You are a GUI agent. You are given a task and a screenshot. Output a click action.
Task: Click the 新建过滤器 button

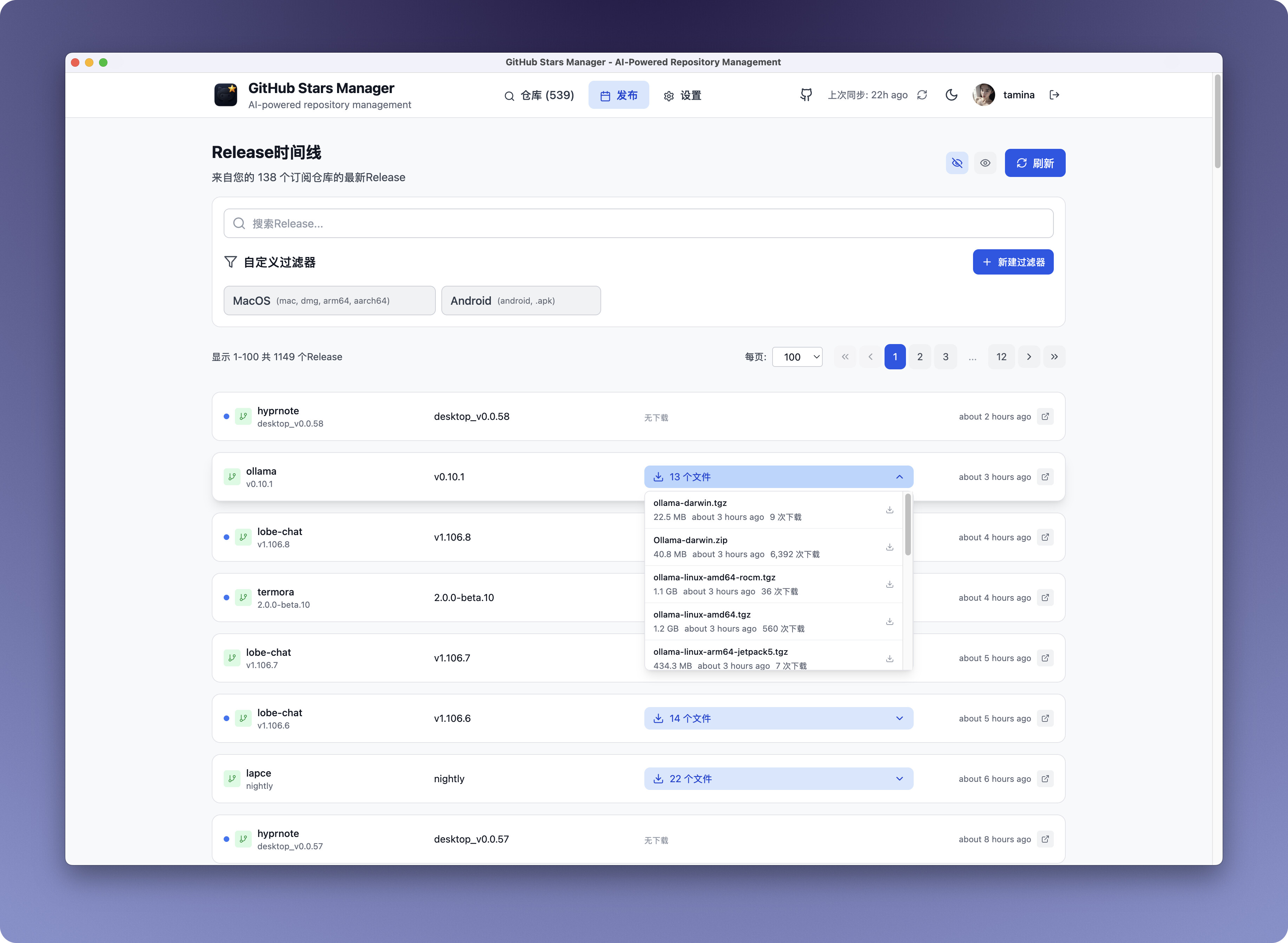point(1013,262)
